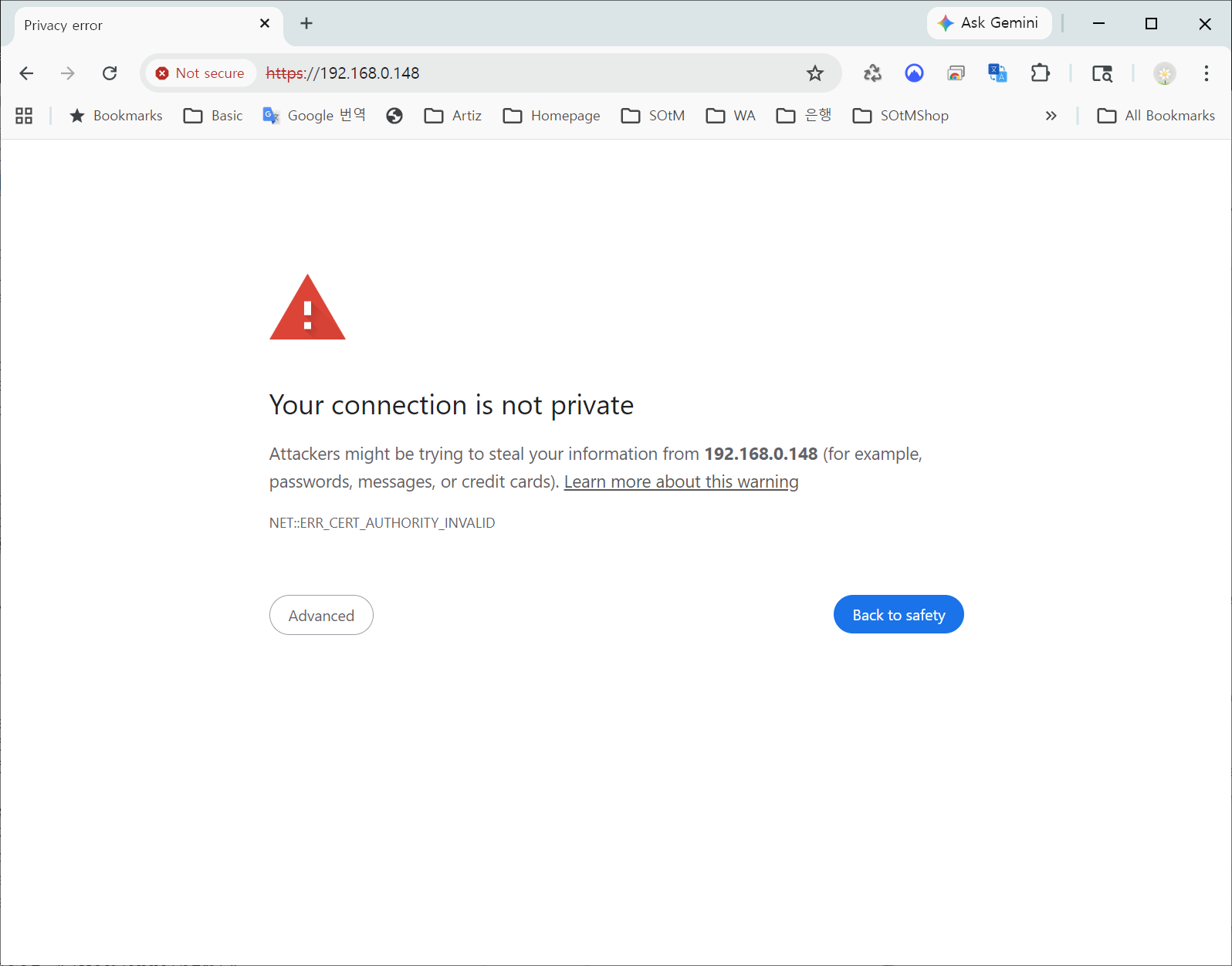Click the Google Translate extension icon
This screenshot has height=966, width=1232.
point(997,73)
